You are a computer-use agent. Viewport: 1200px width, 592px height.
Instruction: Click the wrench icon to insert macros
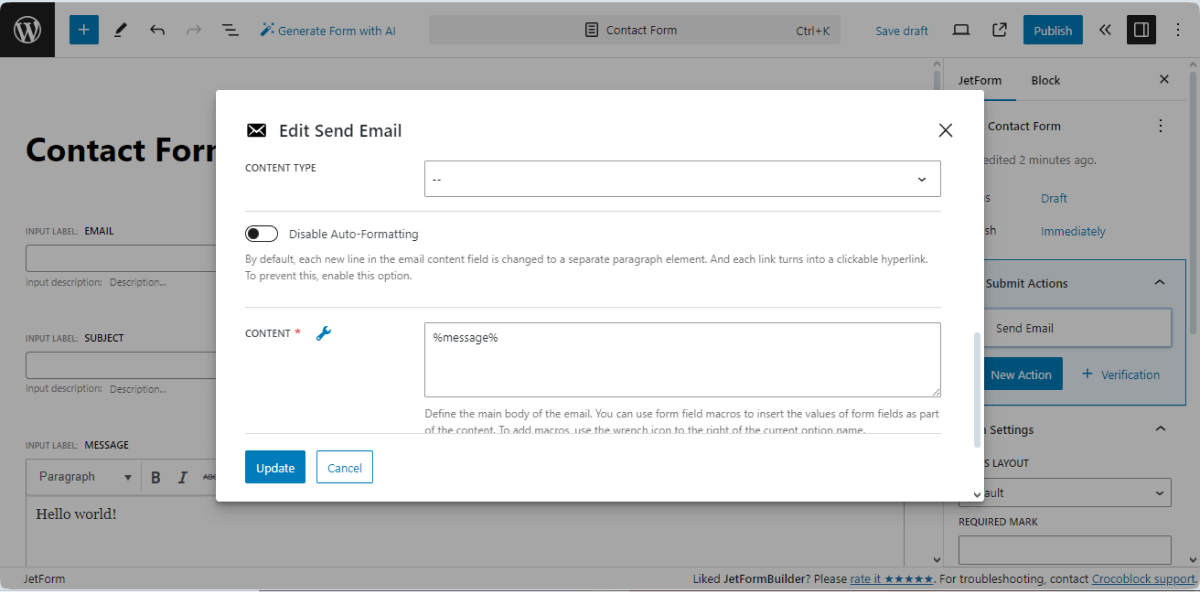pyautogui.click(x=323, y=333)
